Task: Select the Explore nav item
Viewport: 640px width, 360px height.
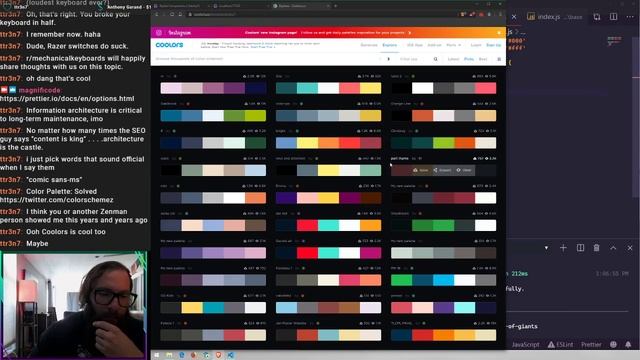Action: (389, 45)
